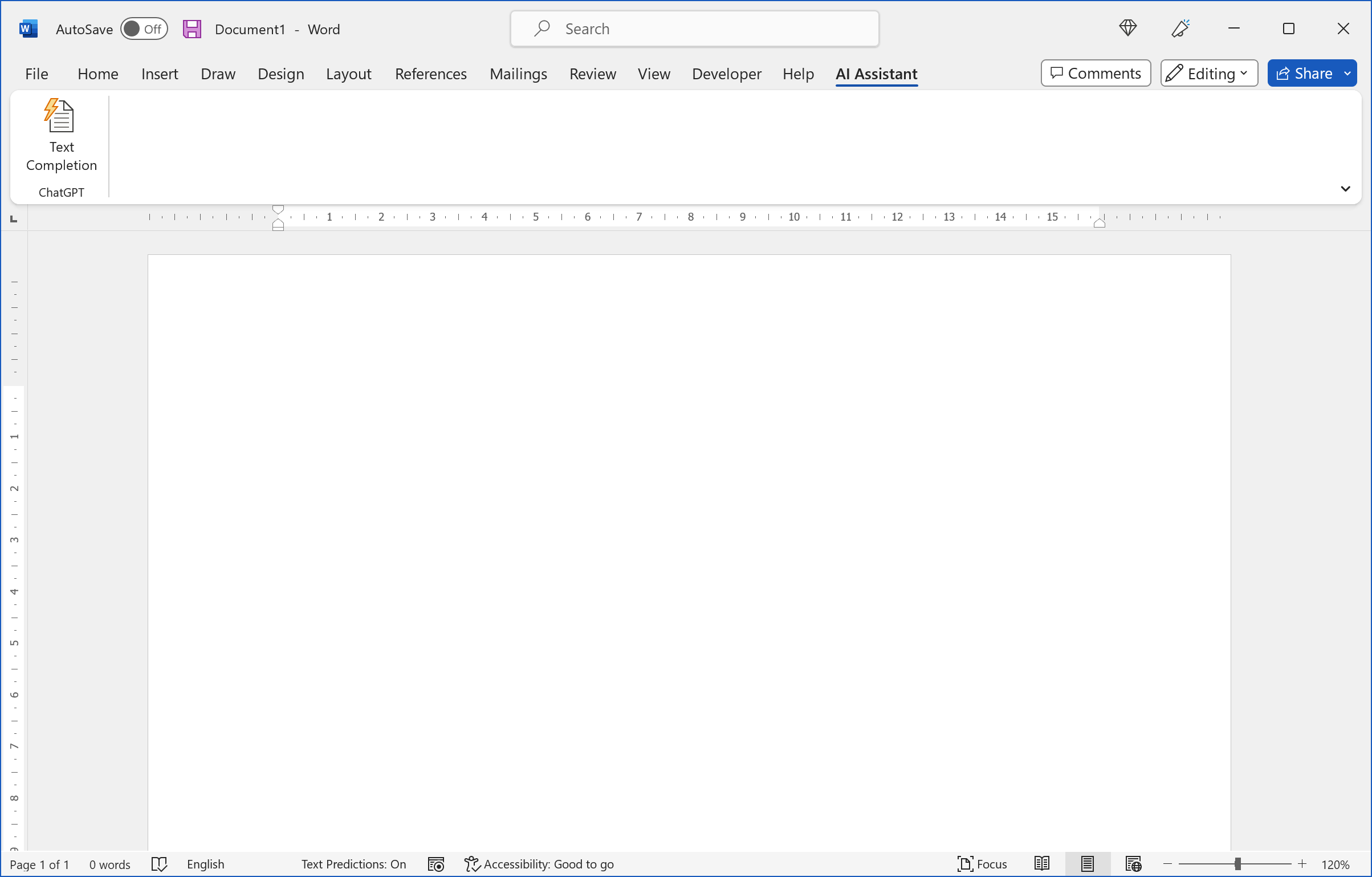1372x877 pixels.
Task: Toggle the AutoSave switch
Action: click(144, 29)
